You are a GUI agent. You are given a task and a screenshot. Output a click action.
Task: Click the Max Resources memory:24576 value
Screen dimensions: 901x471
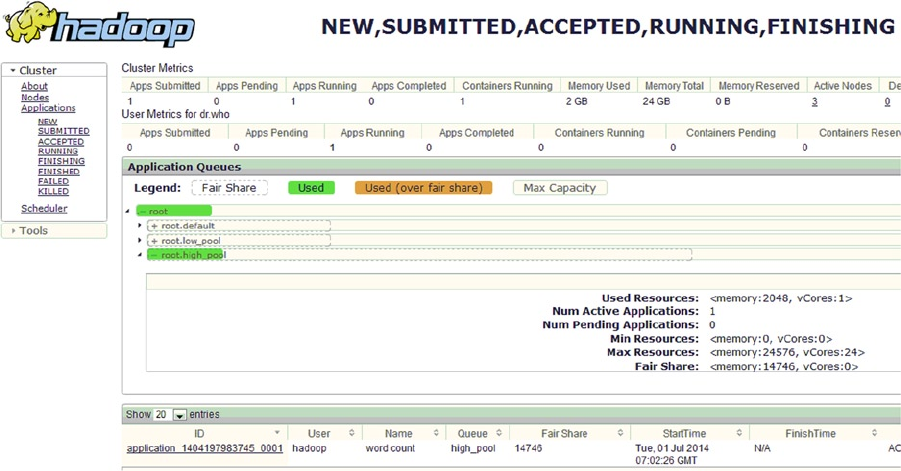pos(787,352)
